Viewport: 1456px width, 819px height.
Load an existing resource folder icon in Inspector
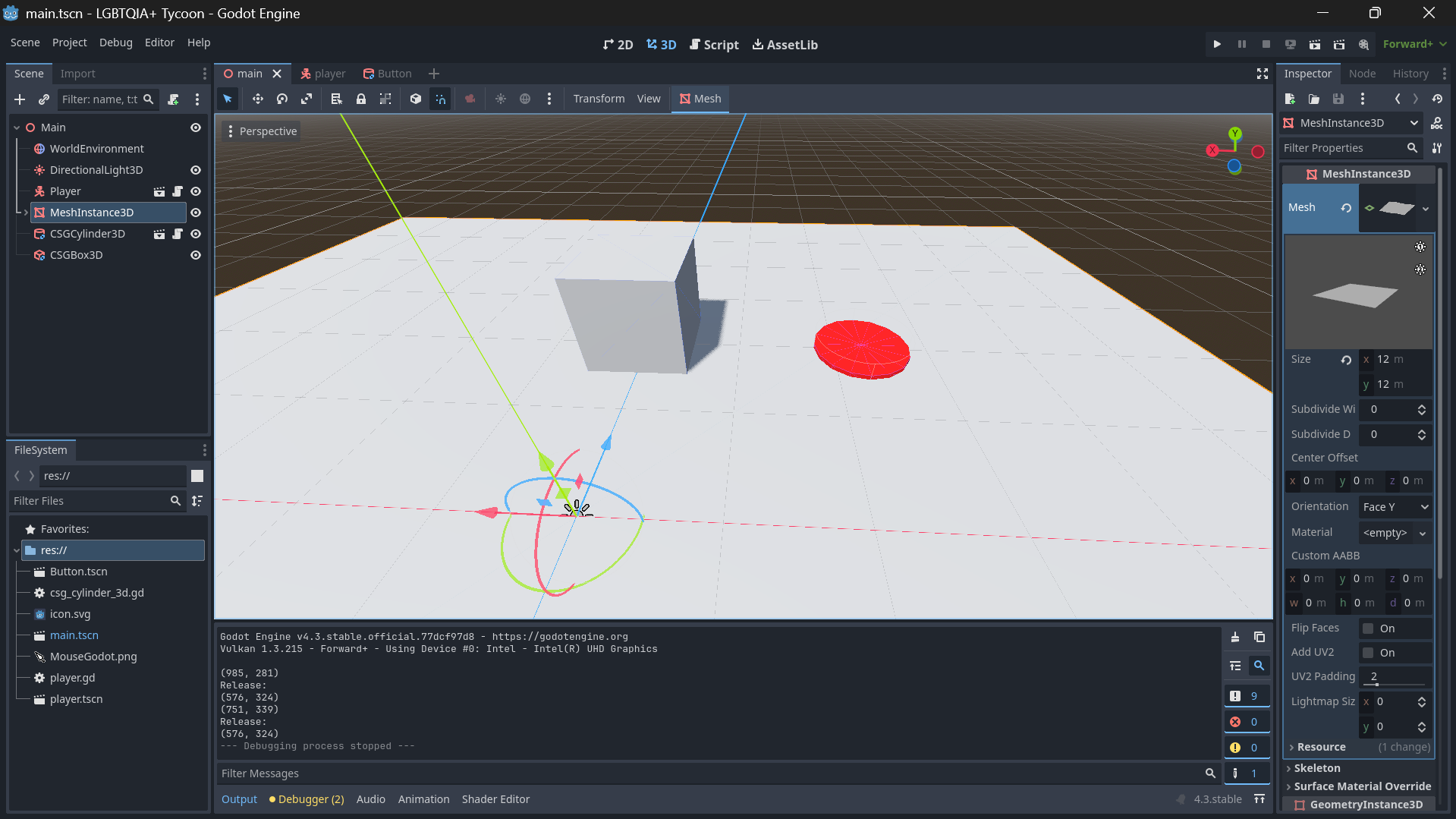1314,99
